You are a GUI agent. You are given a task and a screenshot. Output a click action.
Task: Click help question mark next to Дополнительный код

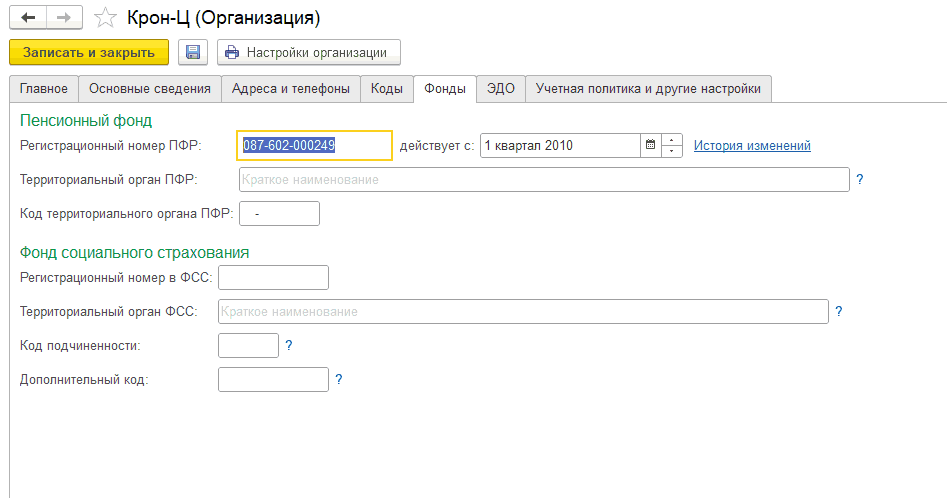pos(339,379)
